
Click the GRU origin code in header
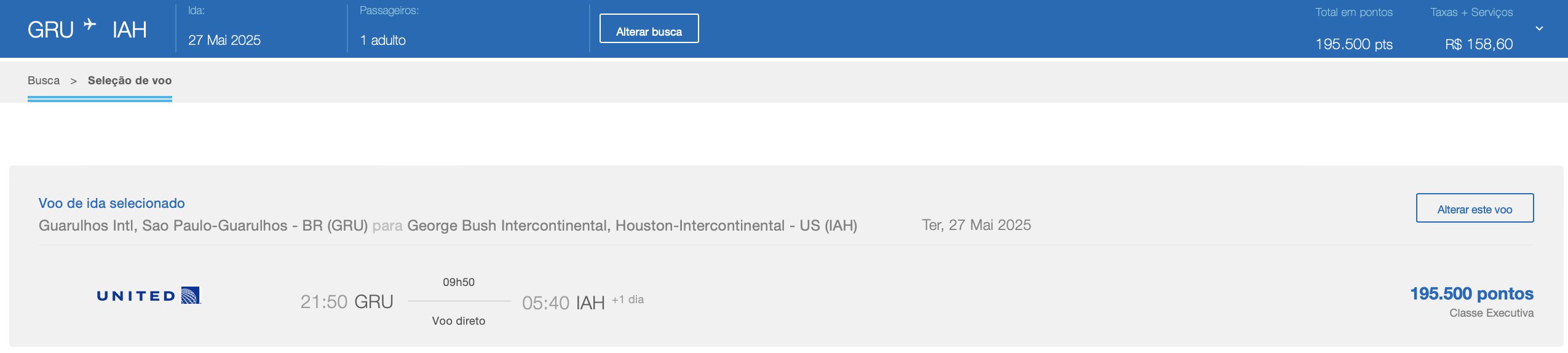coord(50,30)
